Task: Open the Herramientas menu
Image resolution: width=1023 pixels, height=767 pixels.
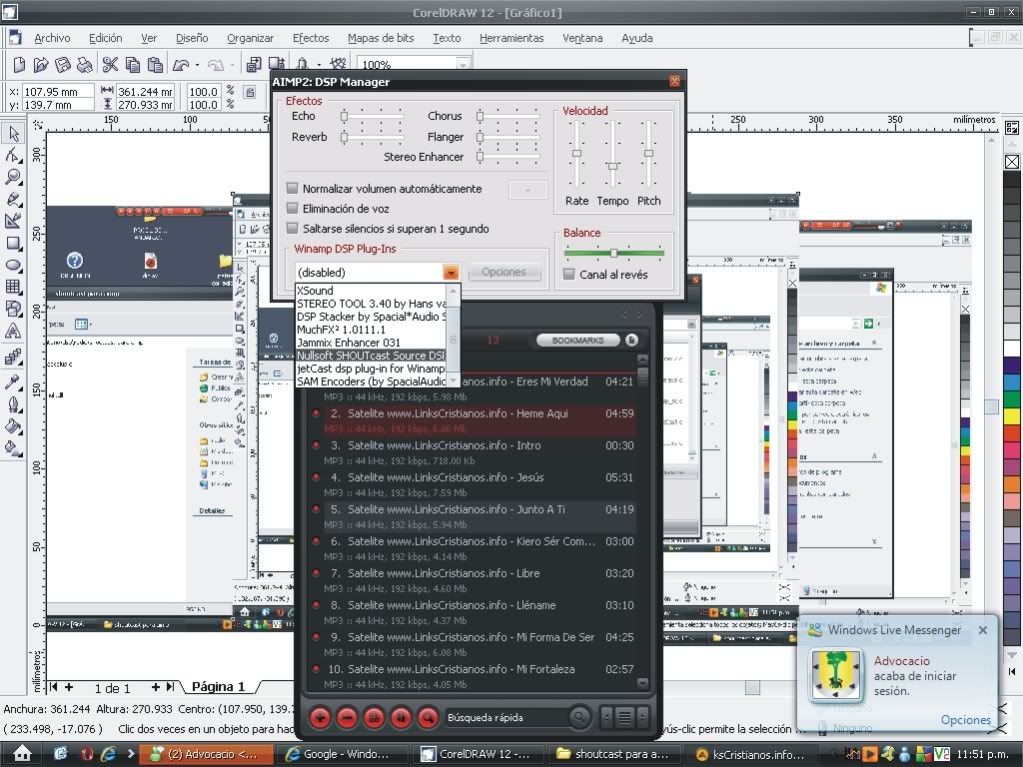Action: coord(512,38)
